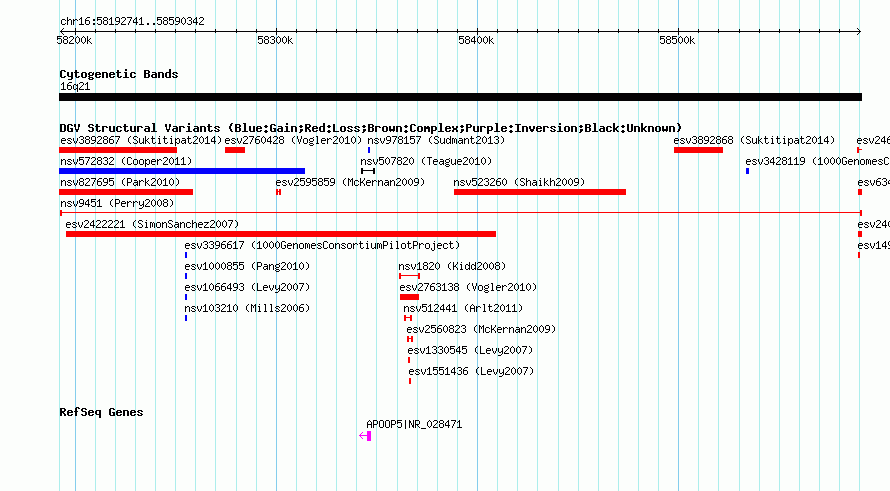
Task: Open nsv978157 (Sudmant2013) variant label
Action: tap(436, 140)
